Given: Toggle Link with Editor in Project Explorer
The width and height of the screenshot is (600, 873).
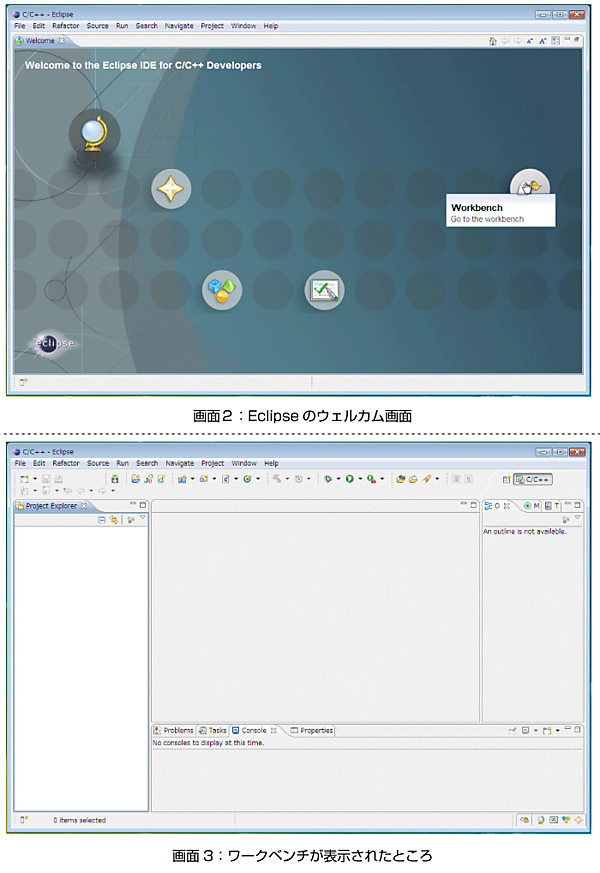Looking at the screenshot, I should coord(114,519).
